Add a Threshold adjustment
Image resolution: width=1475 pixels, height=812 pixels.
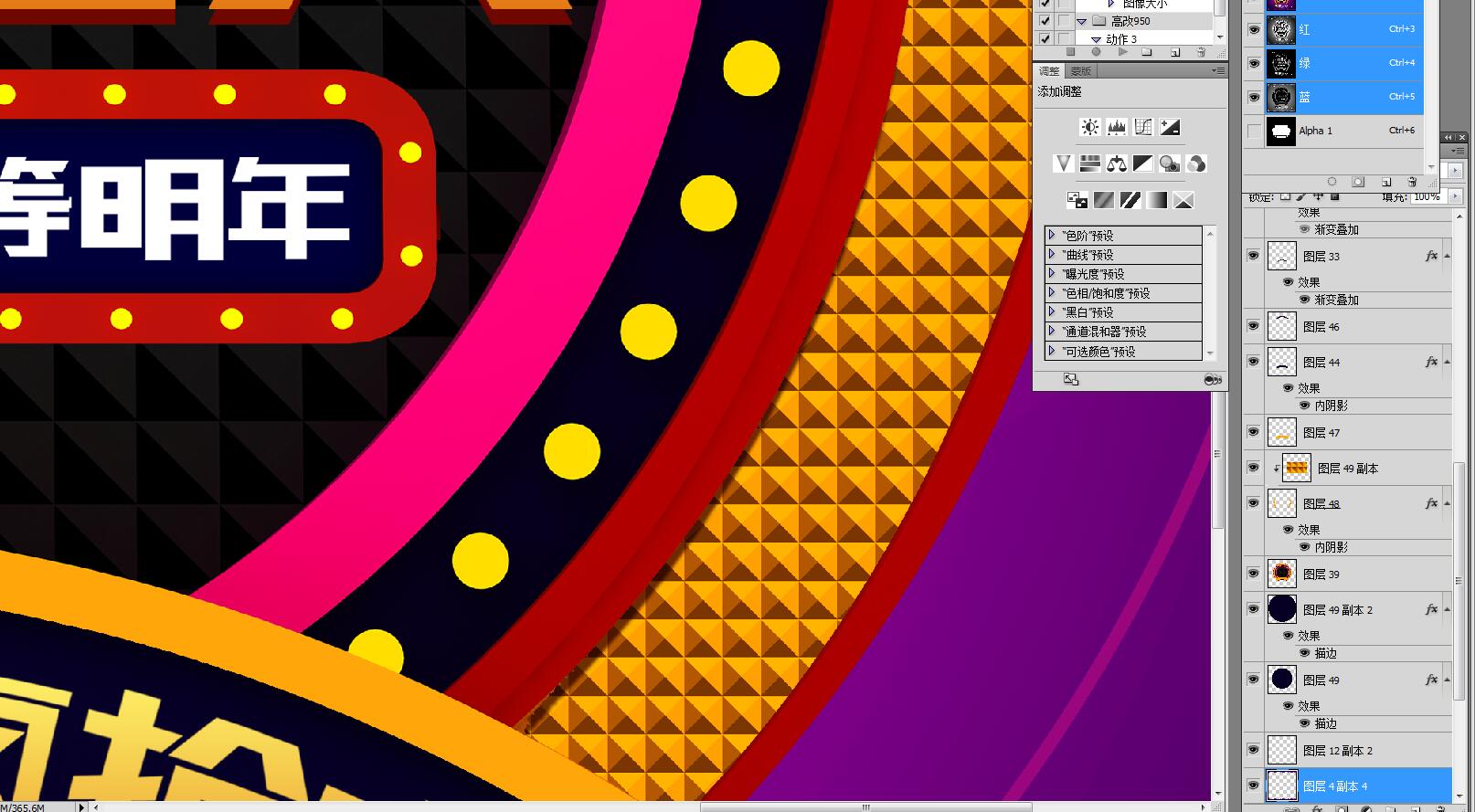[x=1130, y=200]
